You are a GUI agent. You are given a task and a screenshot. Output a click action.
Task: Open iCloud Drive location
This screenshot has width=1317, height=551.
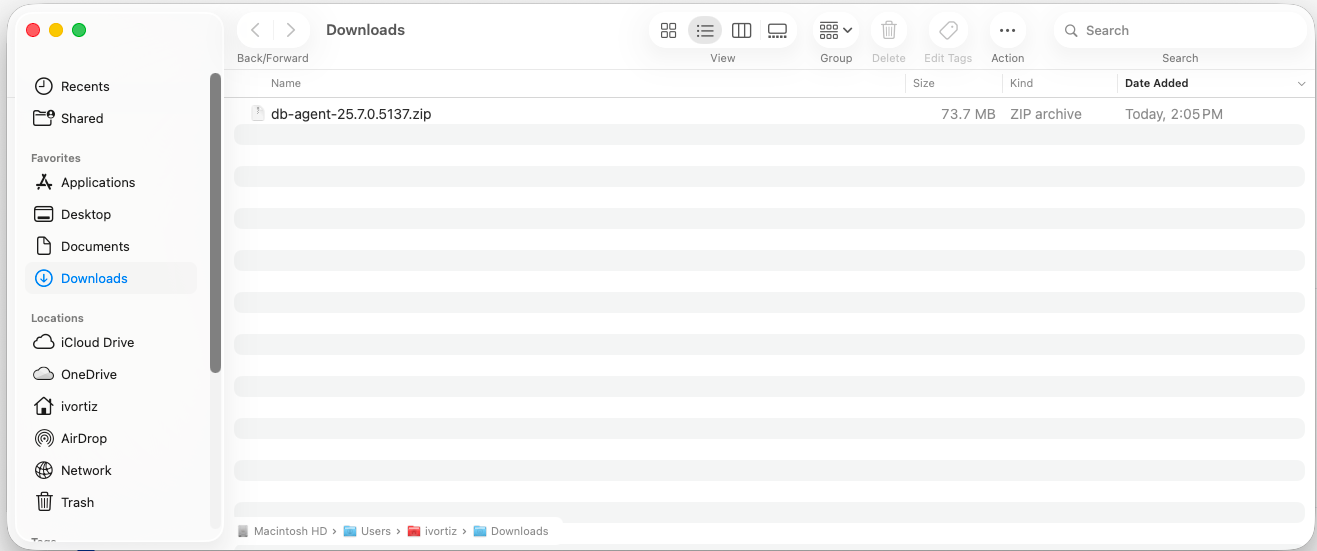tap(97, 343)
